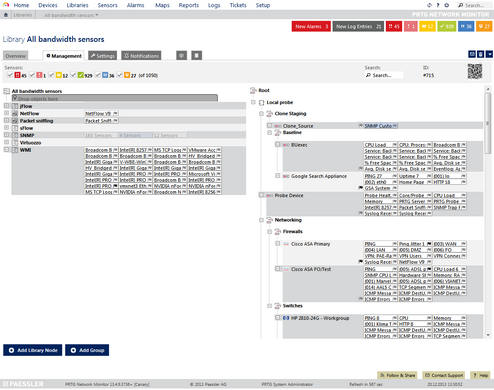Click the New Alarms button
The height and width of the screenshot is (390, 494).
311,26
